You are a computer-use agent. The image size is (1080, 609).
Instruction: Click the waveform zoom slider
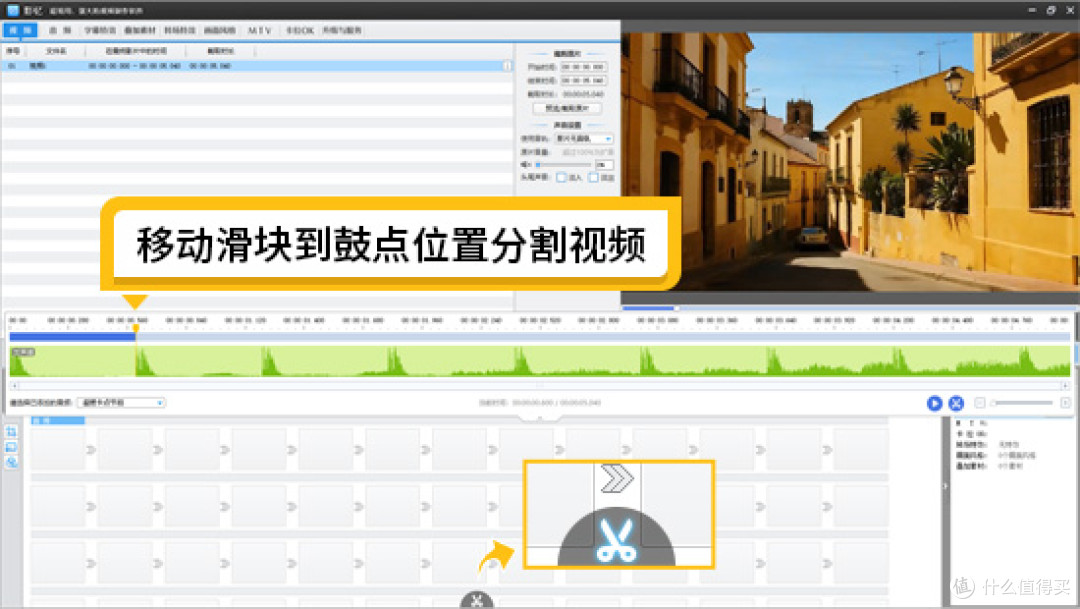point(1022,402)
